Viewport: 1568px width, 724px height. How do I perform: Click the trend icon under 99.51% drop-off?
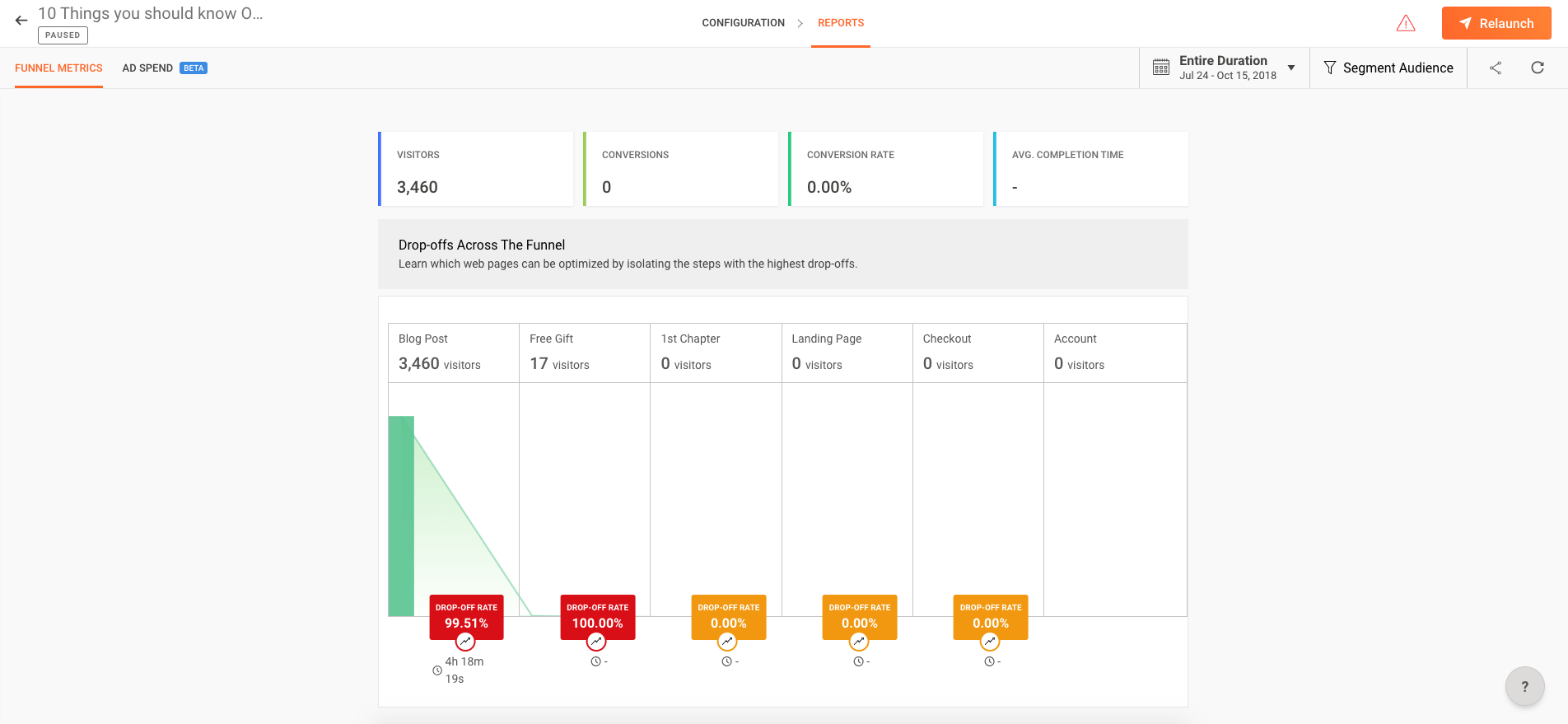click(465, 641)
